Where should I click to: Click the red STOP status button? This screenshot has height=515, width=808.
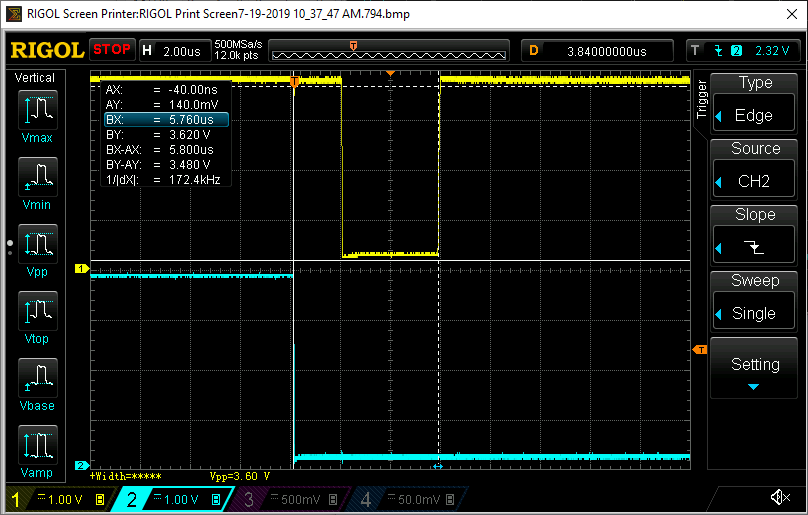[112, 49]
